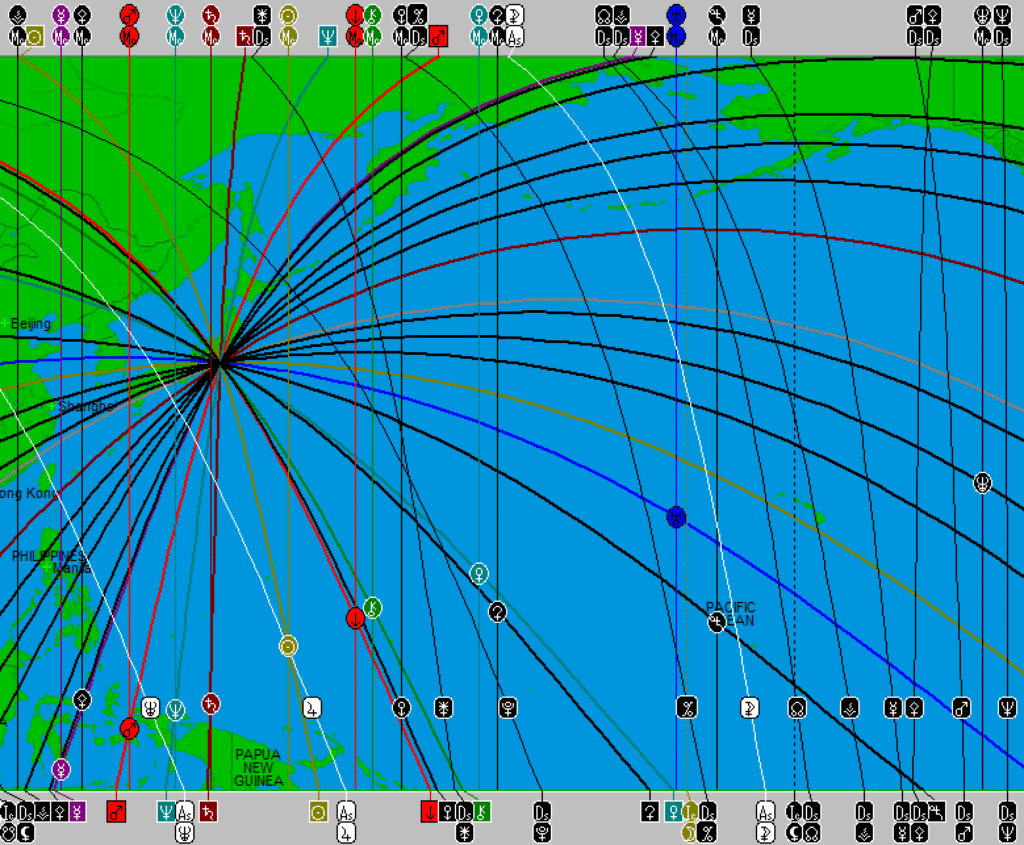This screenshot has width=1024, height=845.
Task: Click the Pacific Ocean label
Action: click(731, 614)
